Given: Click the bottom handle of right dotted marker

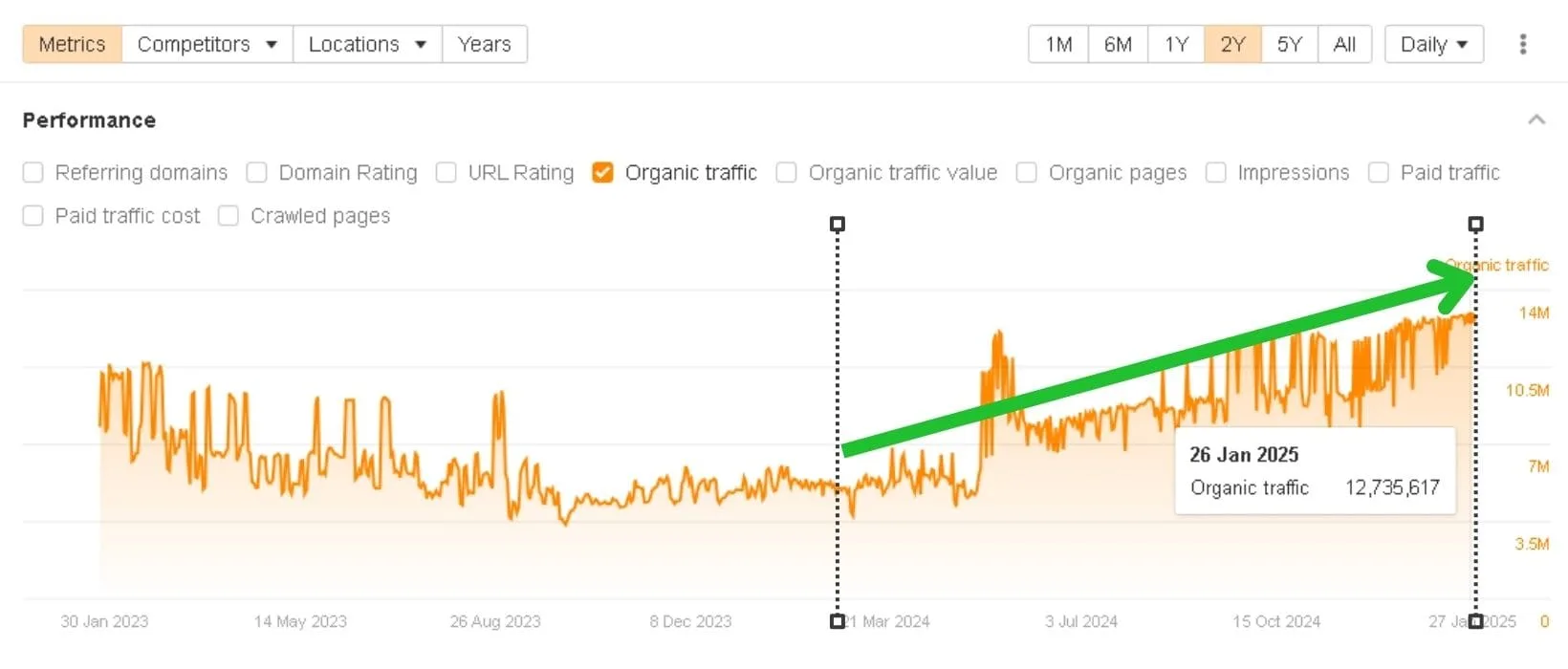Looking at the screenshot, I should (1476, 621).
